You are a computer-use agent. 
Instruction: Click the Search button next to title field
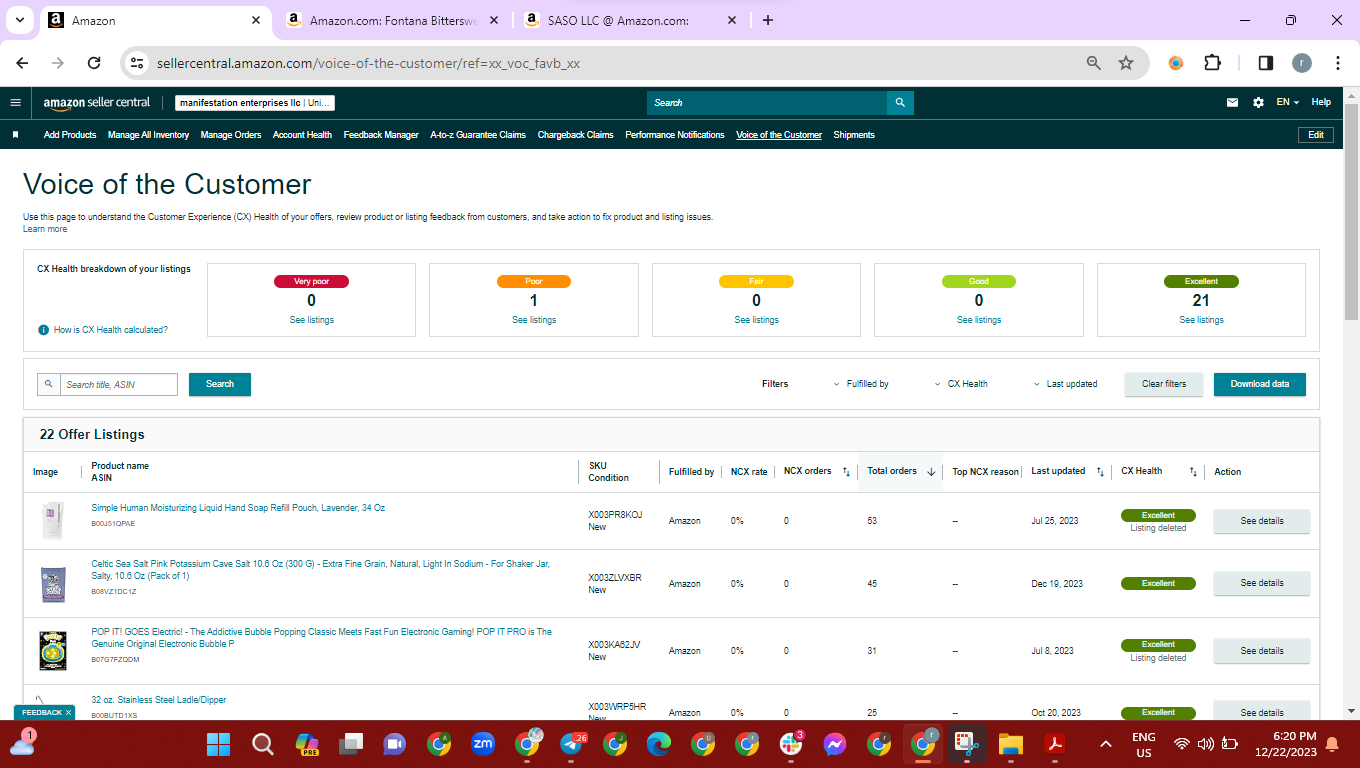220,384
